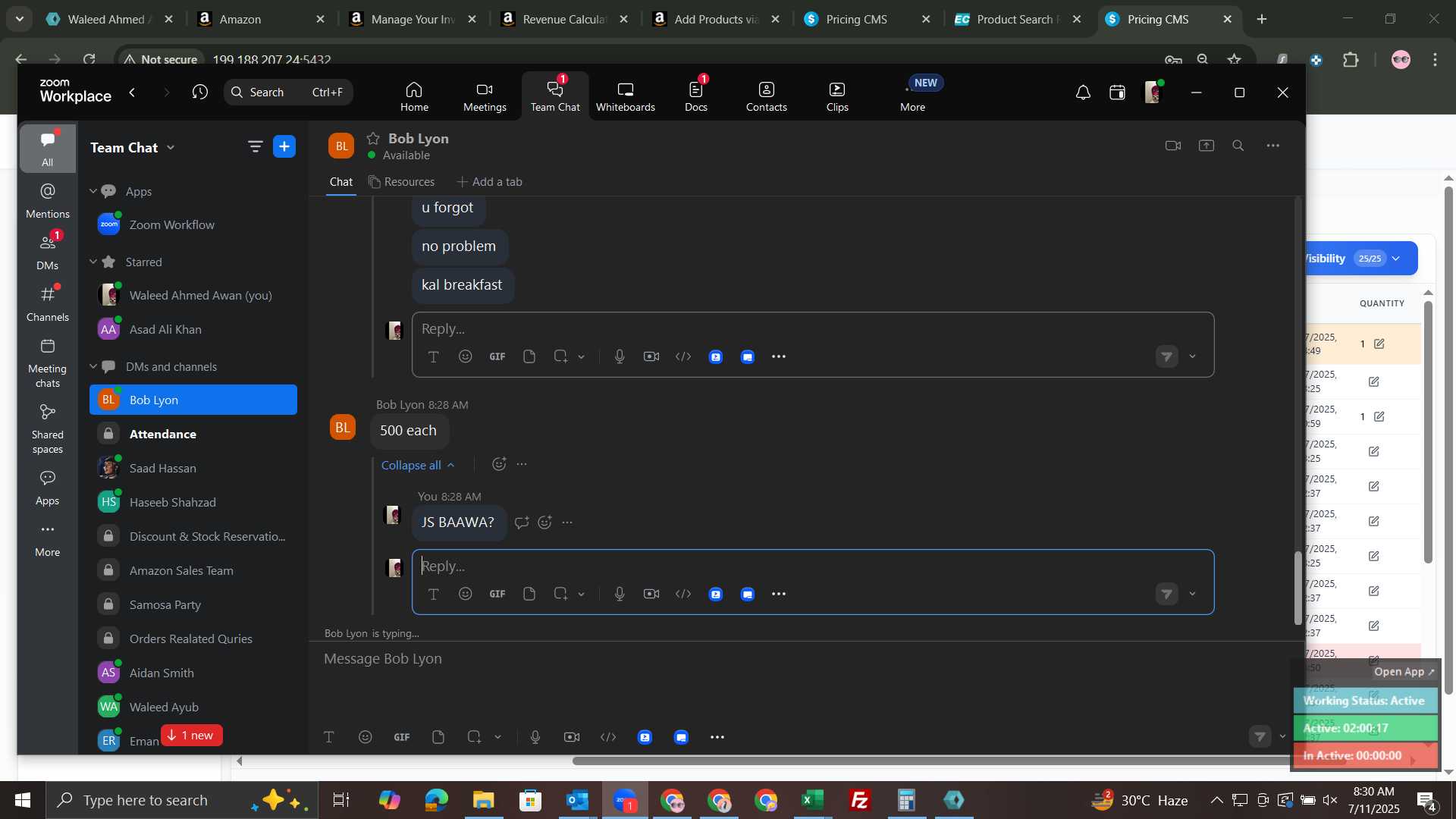Jump to the 1 new message indicator

[x=191, y=735]
